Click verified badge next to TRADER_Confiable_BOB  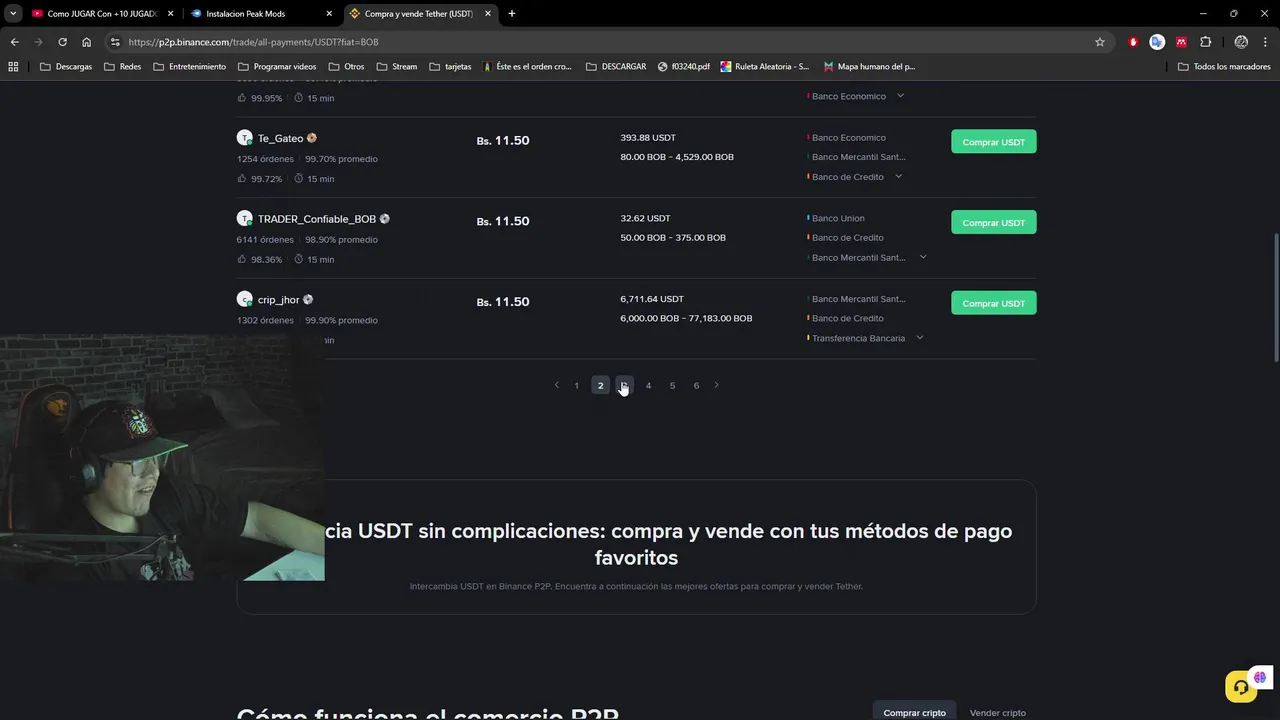pos(385,218)
